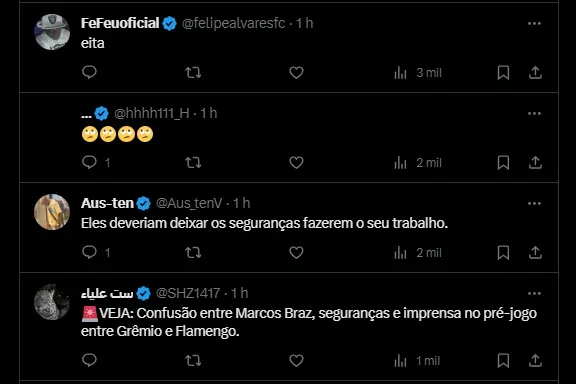This screenshot has height=384, width=576.
Task: Share the @SHZ1417 tweet about Marcos Braz
Action: [535, 360]
